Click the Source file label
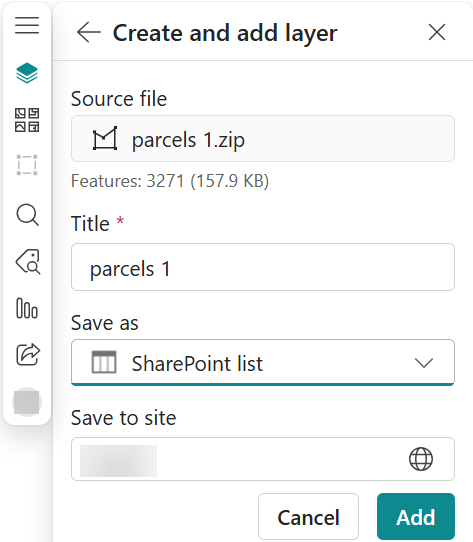This screenshot has width=473, height=542. (119, 99)
